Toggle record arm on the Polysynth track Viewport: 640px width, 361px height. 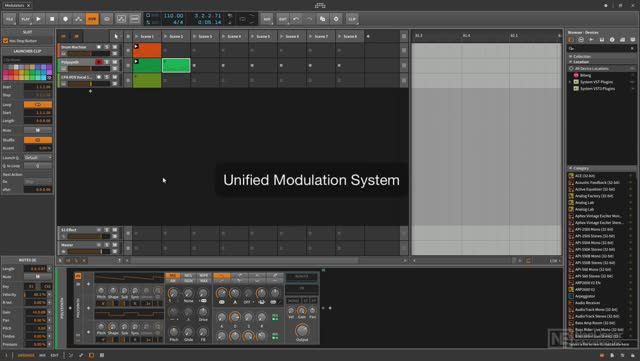[99, 62]
